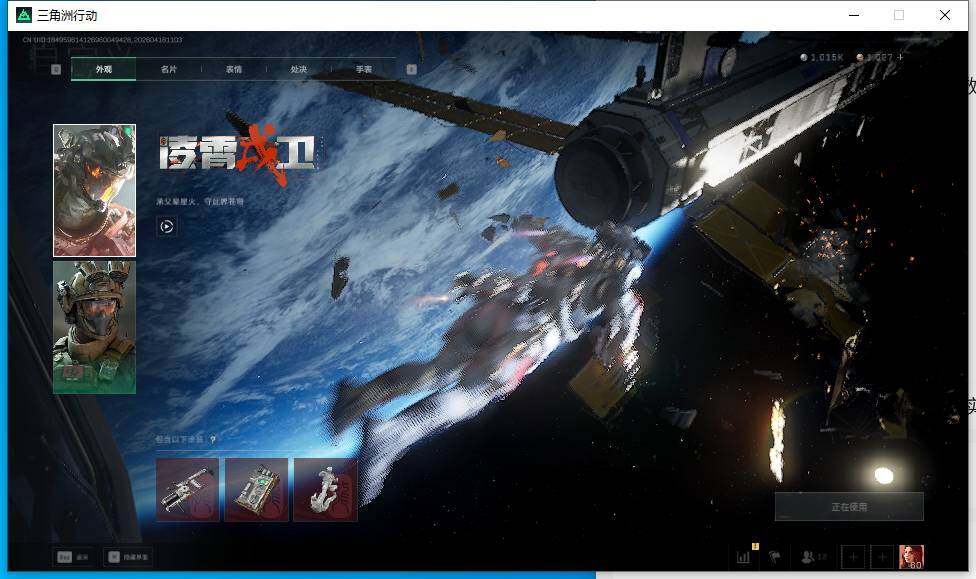976x579 pixels.
Task: Click the 三角洲行动 app logo in title bar
Action: click(24, 15)
